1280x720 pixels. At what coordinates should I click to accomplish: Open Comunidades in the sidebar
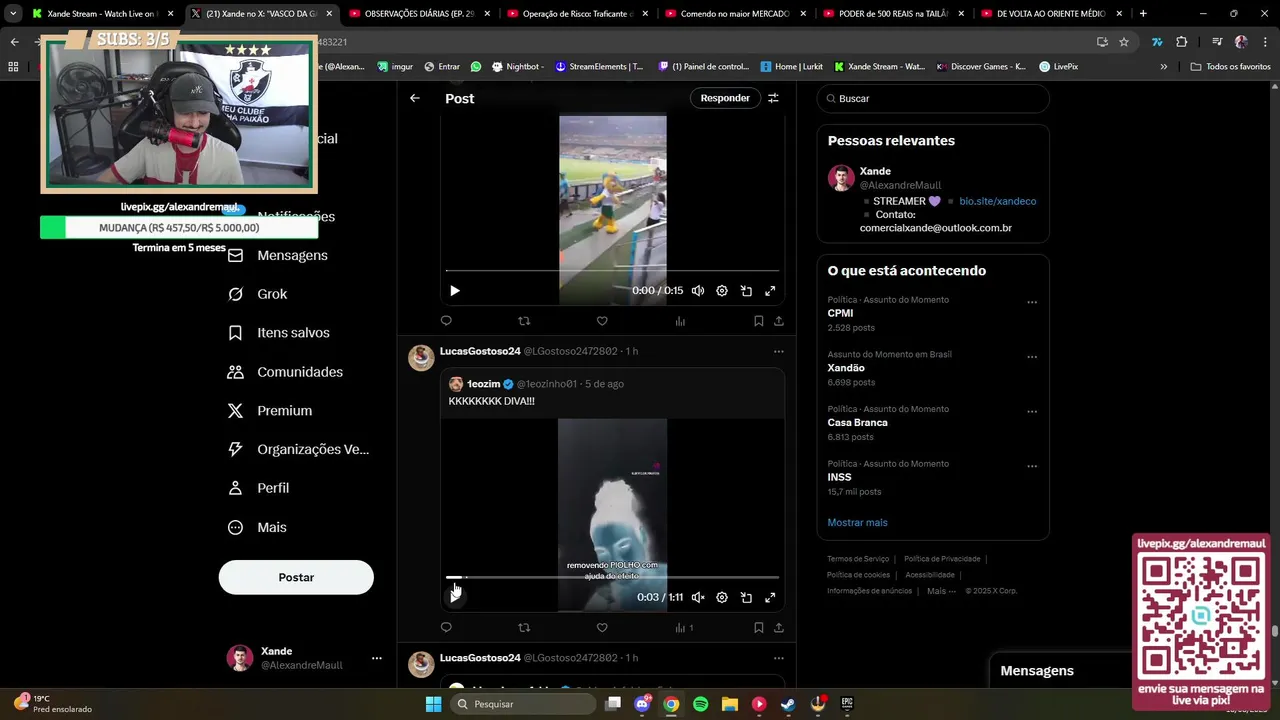(x=285, y=372)
